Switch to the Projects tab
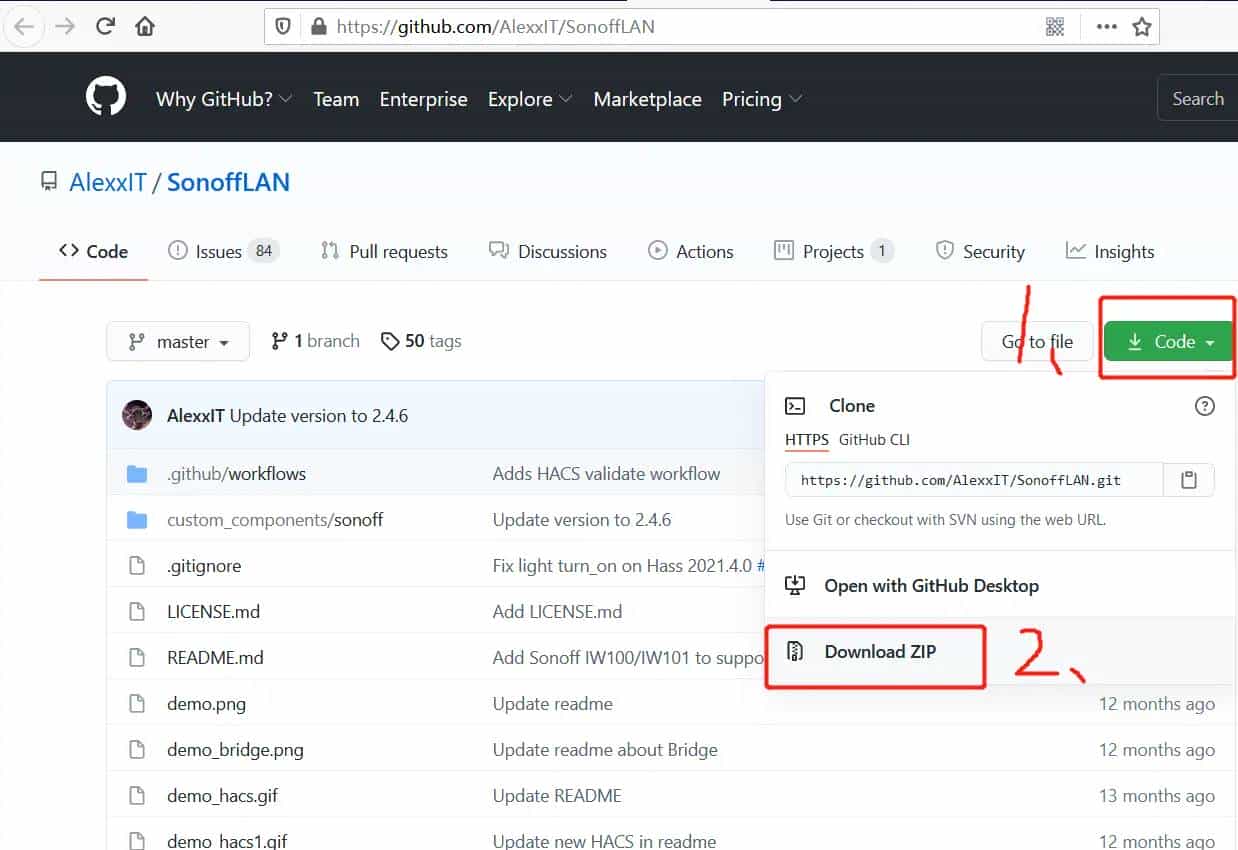The height and width of the screenshot is (850, 1238). click(x=834, y=251)
